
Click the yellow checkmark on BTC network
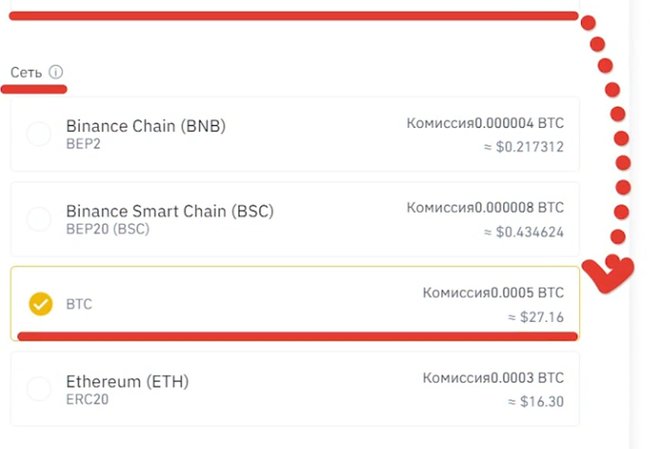pos(41,304)
